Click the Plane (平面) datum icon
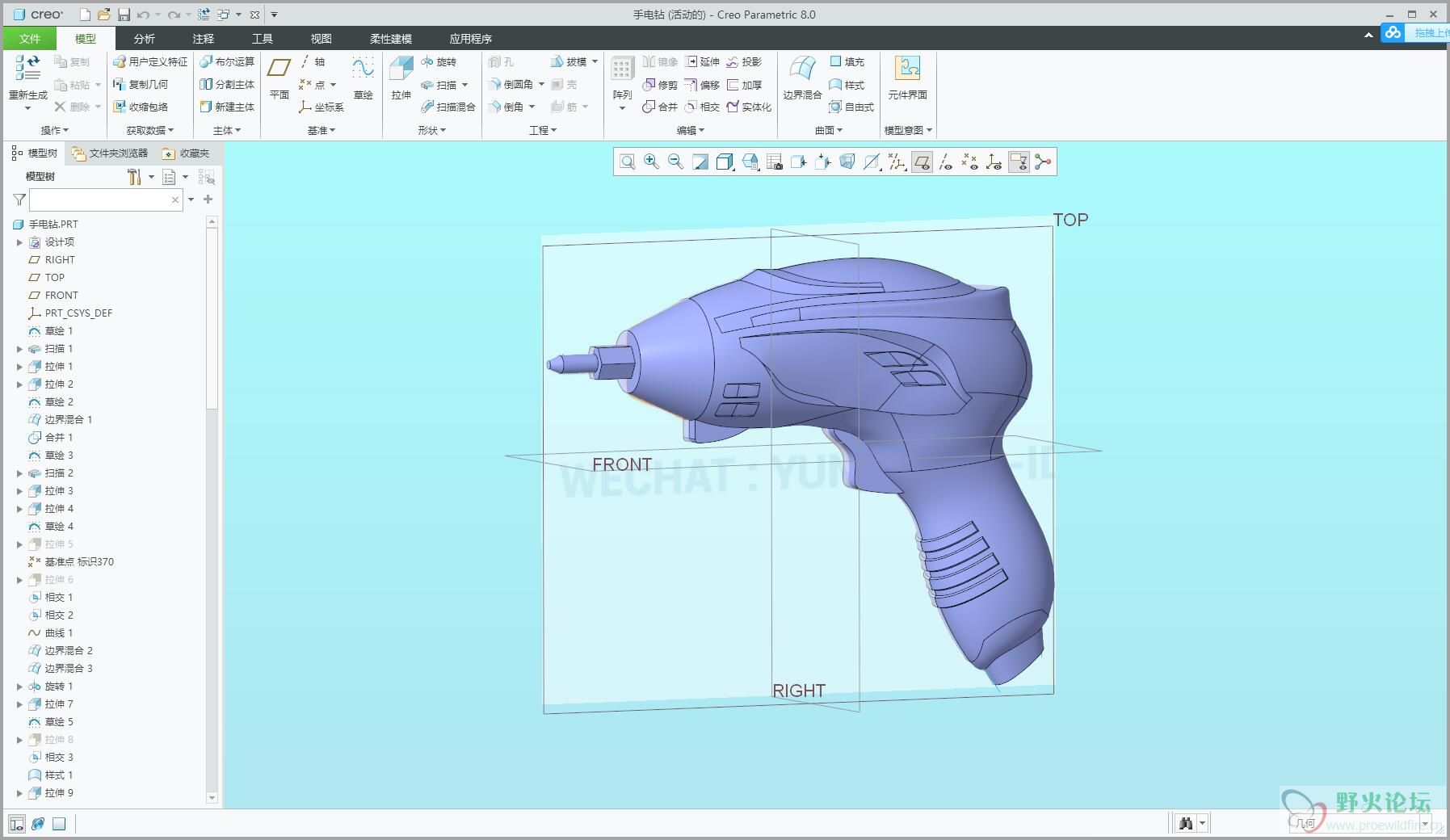 pyautogui.click(x=279, y=68)
